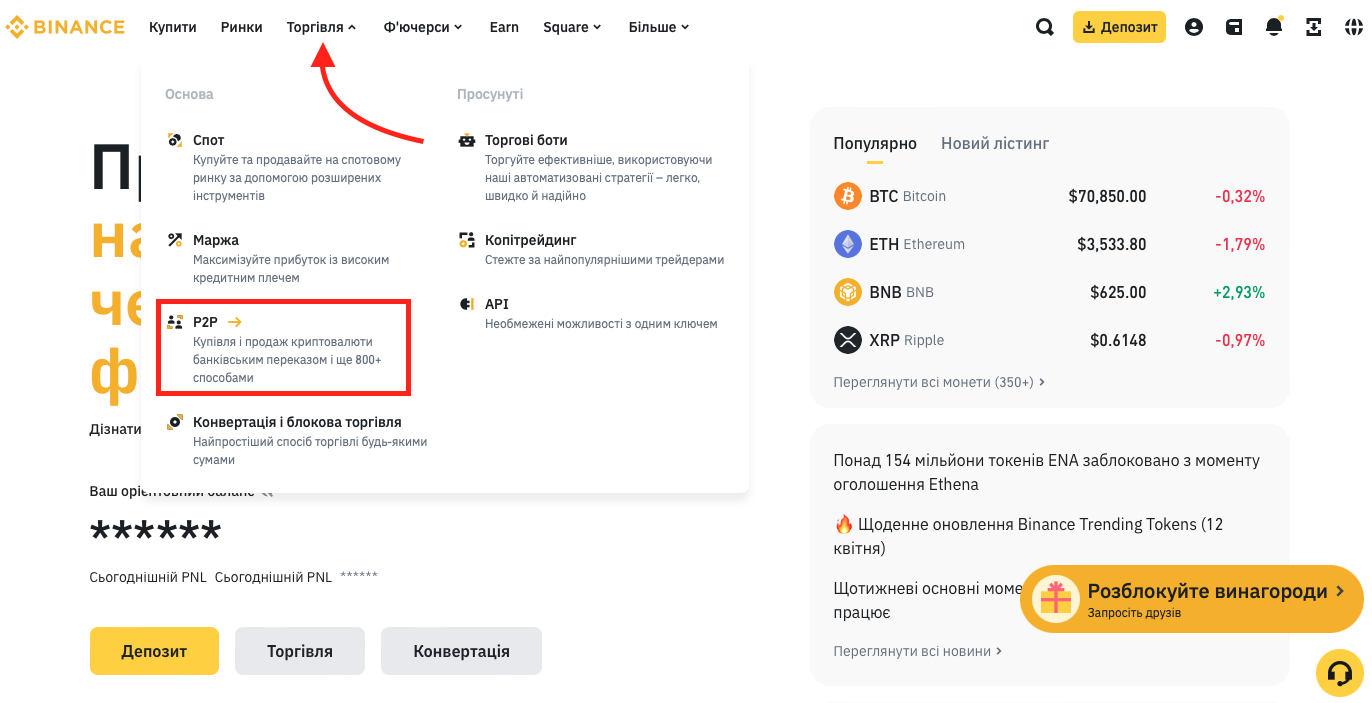Open Переглянути всі монети (350+) link
1372x703 pixels.
tap(939, 382)
